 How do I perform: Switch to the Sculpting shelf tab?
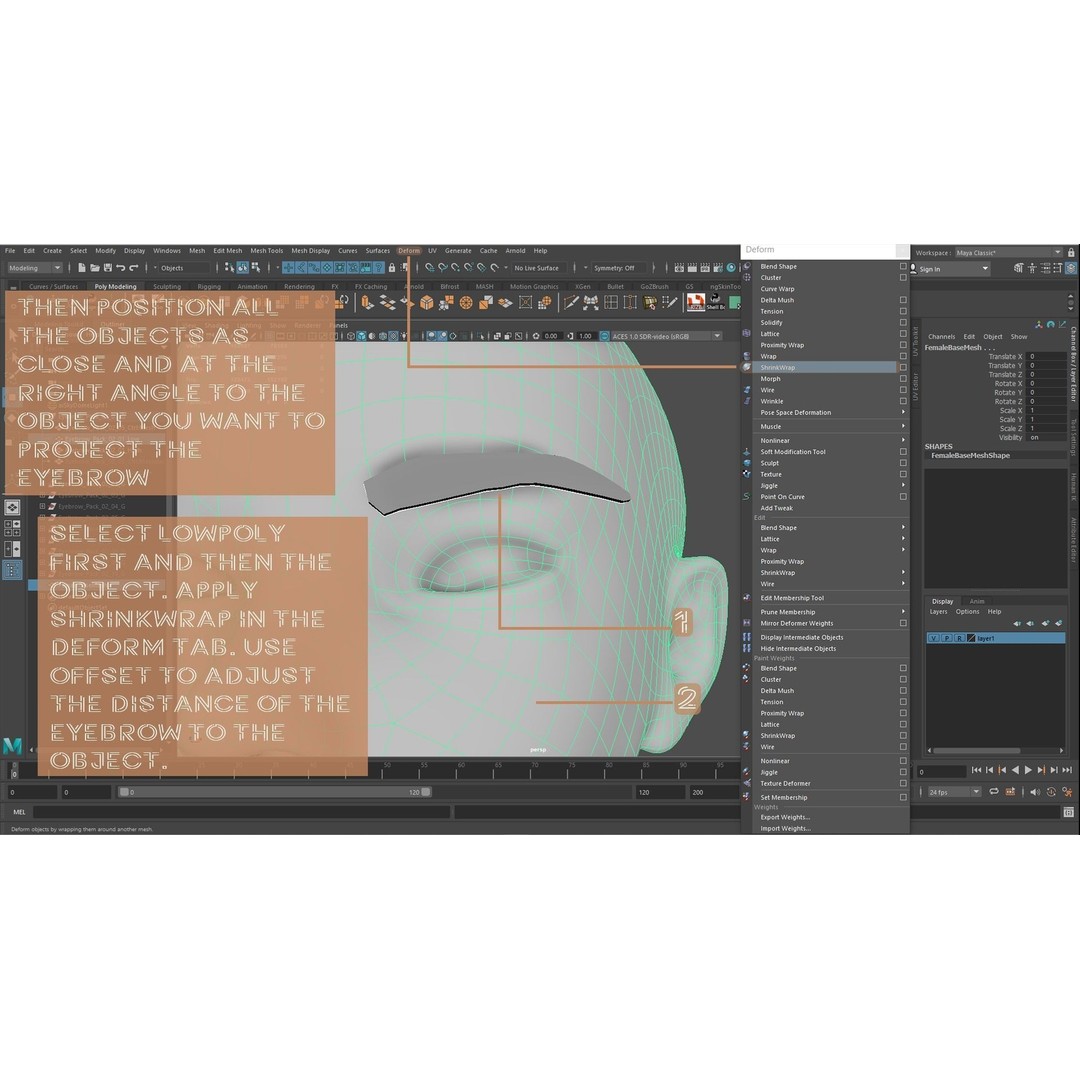click(x=167, y=287)
